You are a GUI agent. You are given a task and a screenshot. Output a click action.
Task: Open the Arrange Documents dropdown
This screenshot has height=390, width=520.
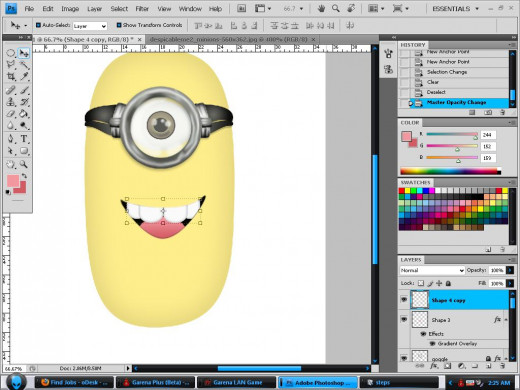376,9
